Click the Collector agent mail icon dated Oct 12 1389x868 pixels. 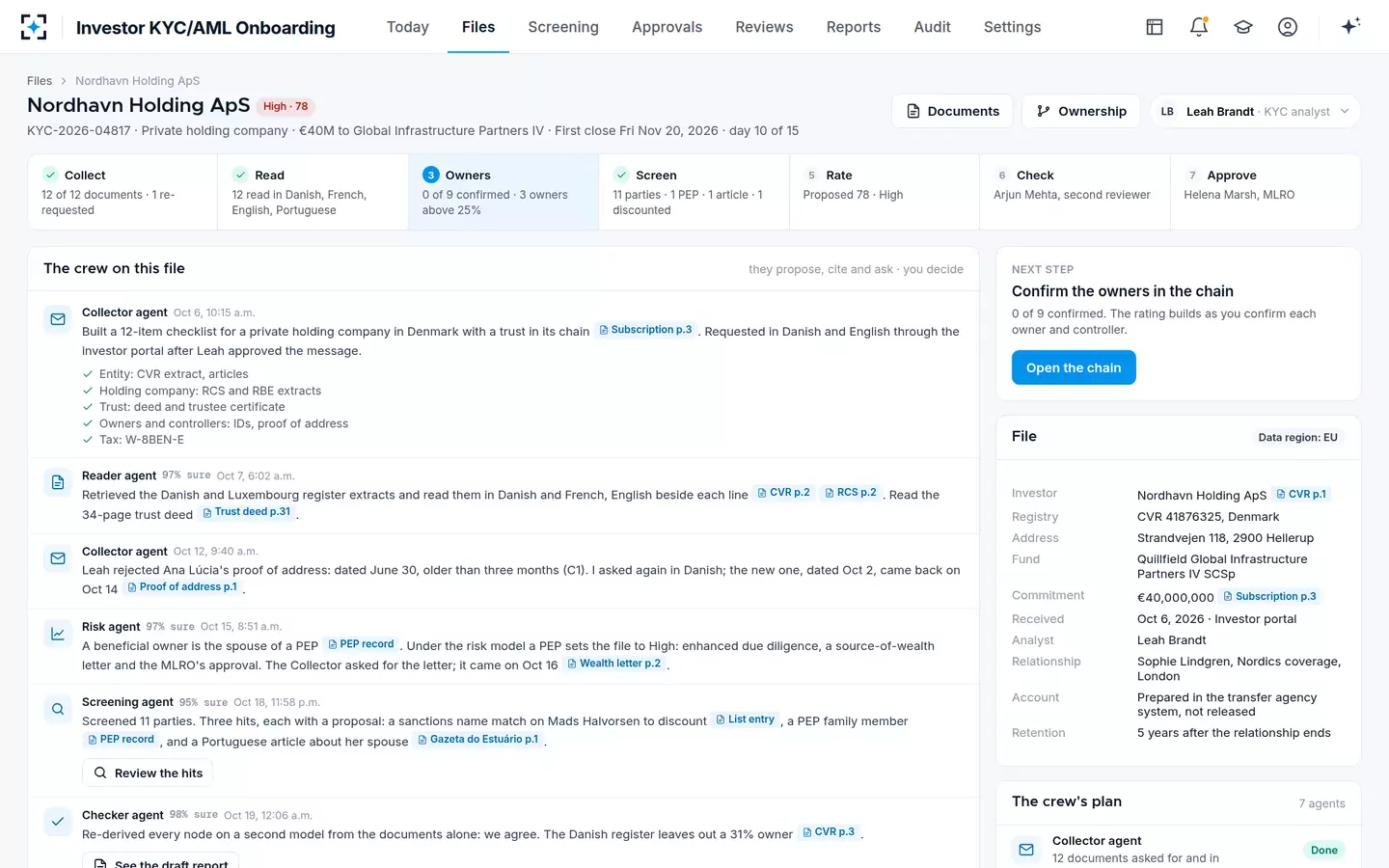58,558
